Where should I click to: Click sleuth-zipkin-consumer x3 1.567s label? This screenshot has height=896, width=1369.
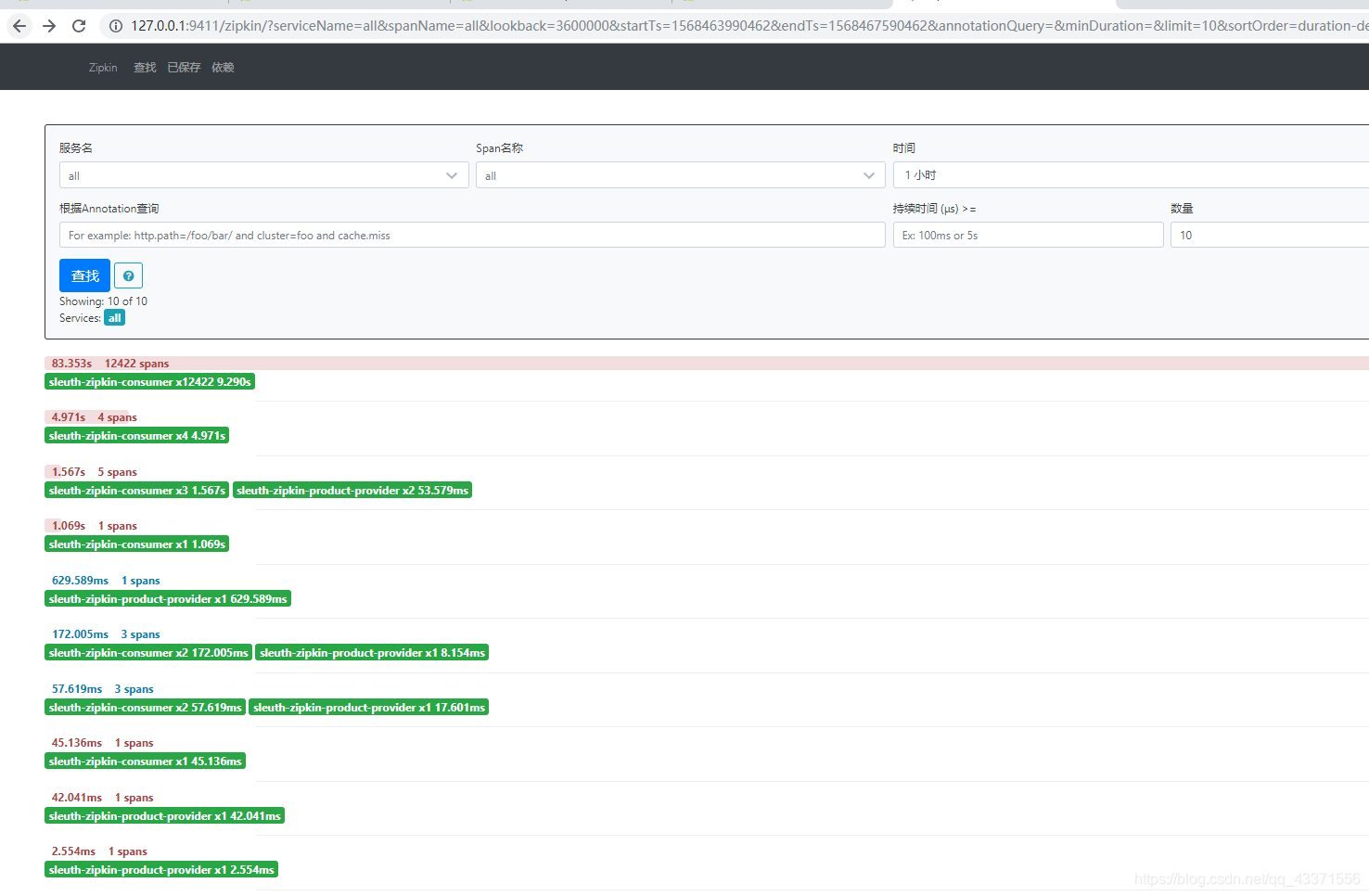136,491
